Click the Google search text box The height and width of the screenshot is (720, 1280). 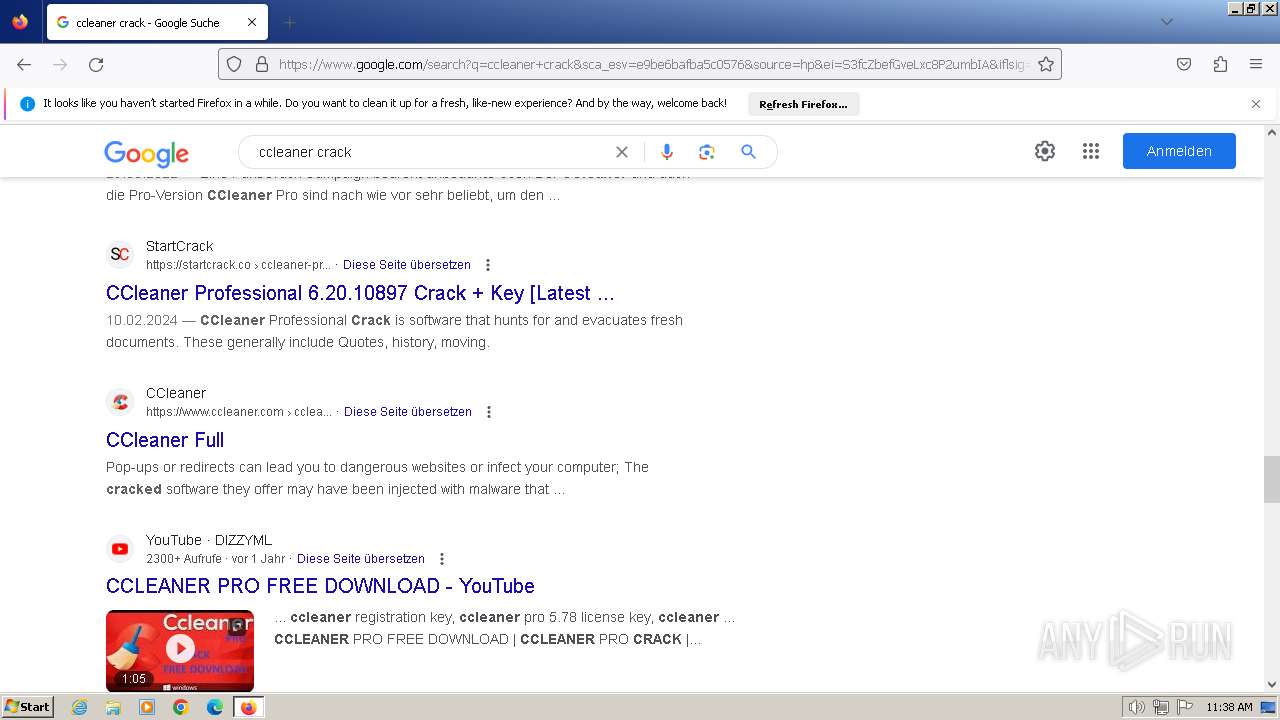(x=430, y=152)
